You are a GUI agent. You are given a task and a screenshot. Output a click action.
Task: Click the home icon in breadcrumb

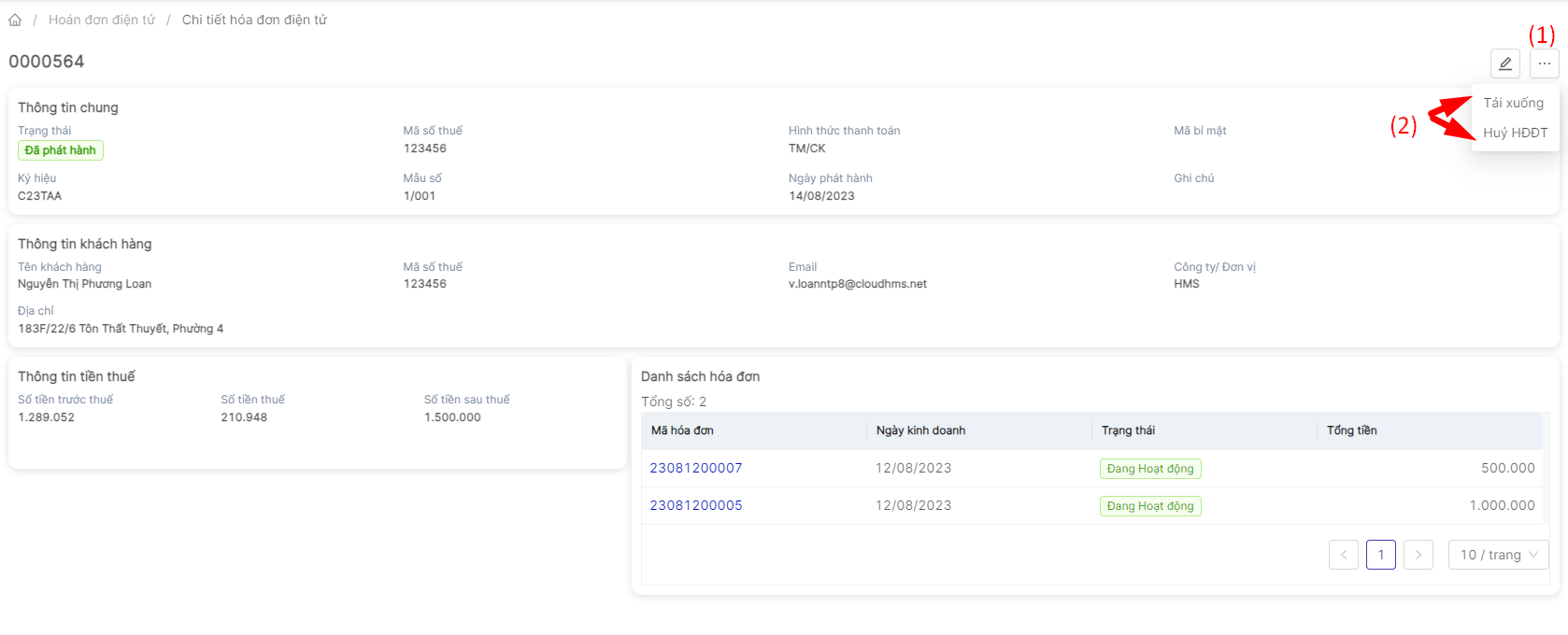pyautogui.click(x=15, y=20)
